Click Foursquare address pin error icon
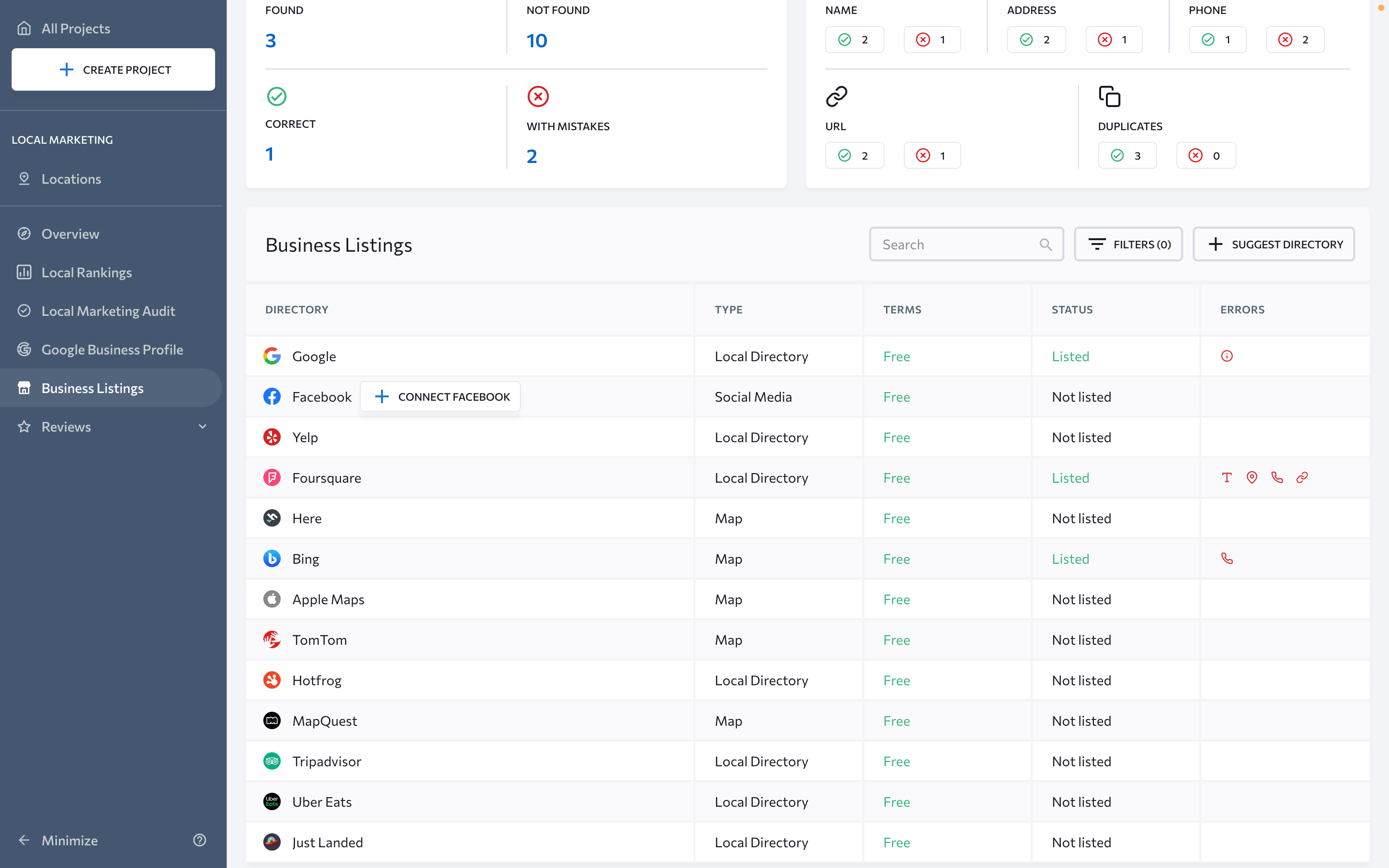Image resolution: width=1389 pixels, height=868 pixels. tap(1252, 477)
